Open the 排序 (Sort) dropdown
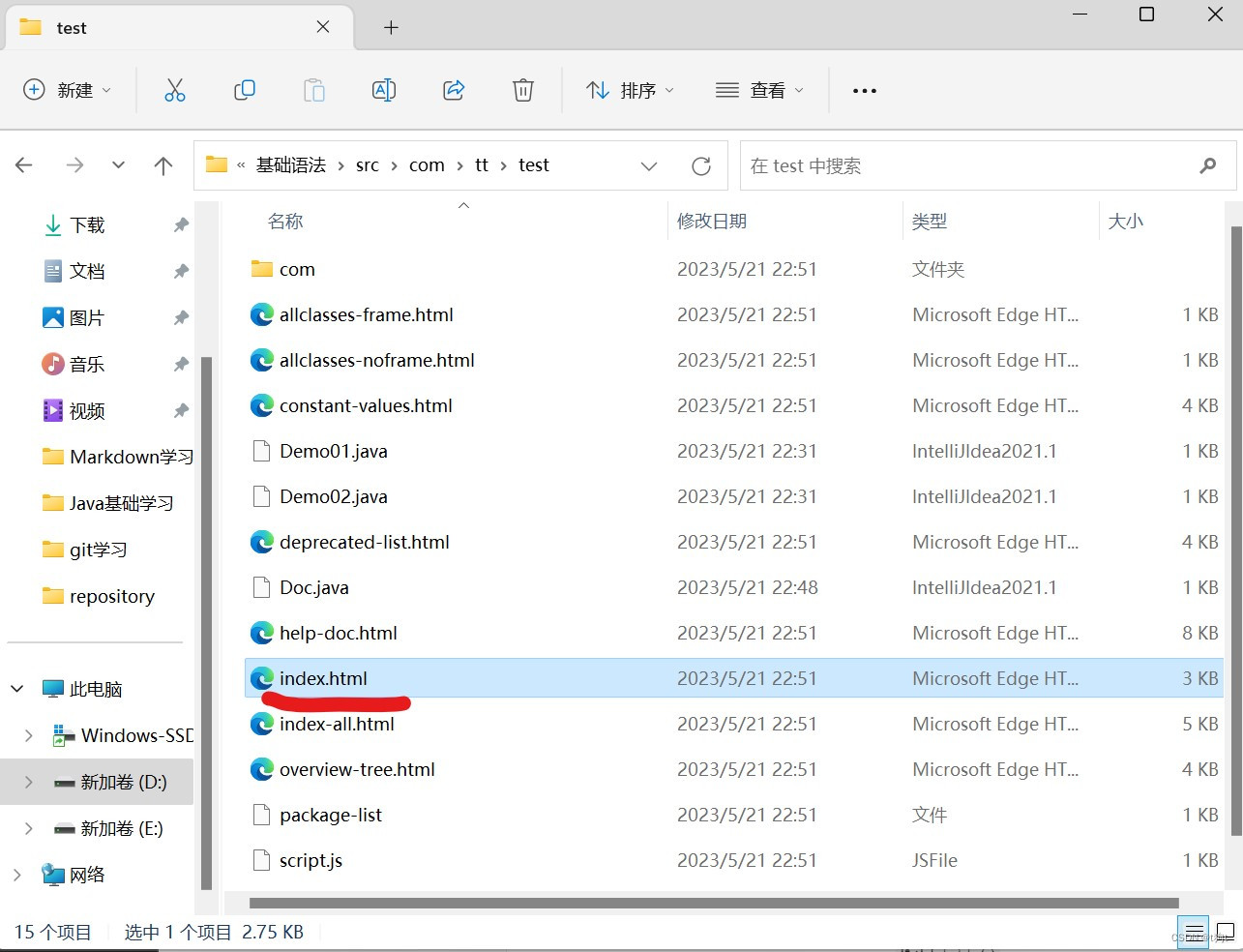The width and height of the screenshot is (1243, 952). click(x=630, y=90)
